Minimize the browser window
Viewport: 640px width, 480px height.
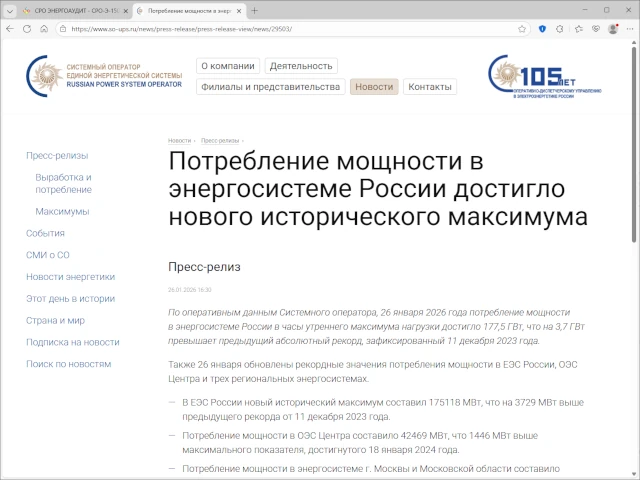(584, 10)
